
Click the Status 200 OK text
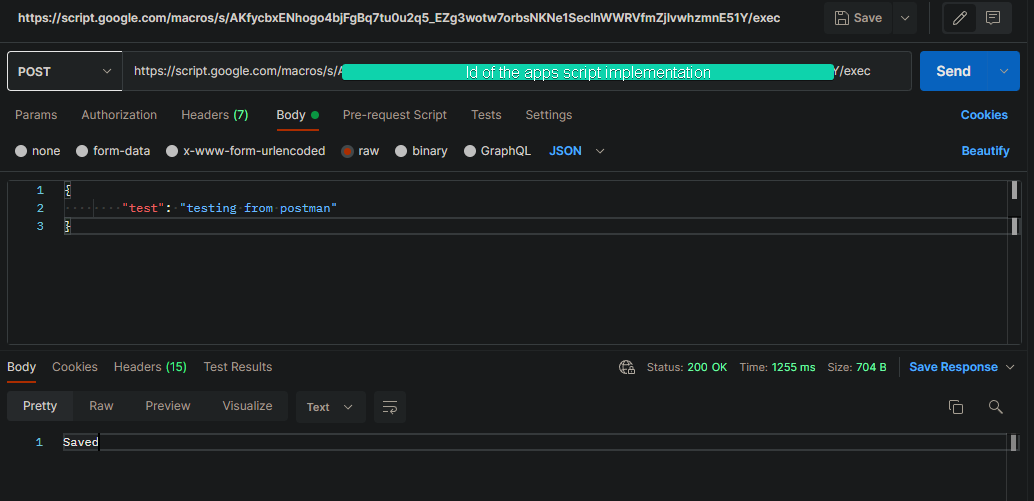687,367
